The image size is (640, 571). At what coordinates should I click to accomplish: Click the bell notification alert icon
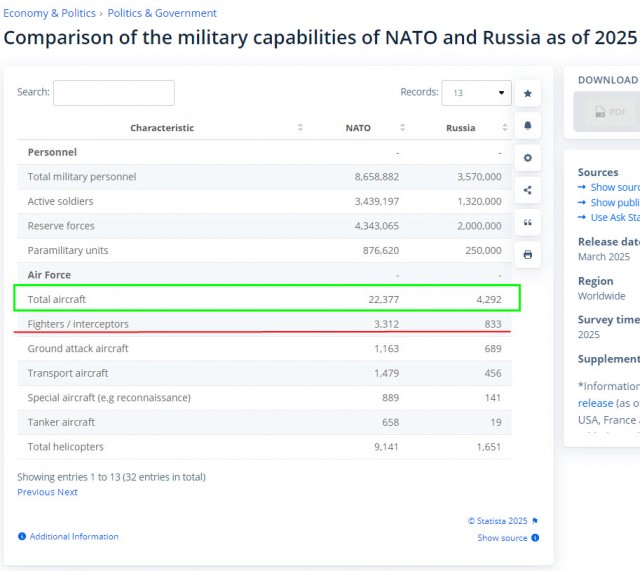(x=527, y=126)
